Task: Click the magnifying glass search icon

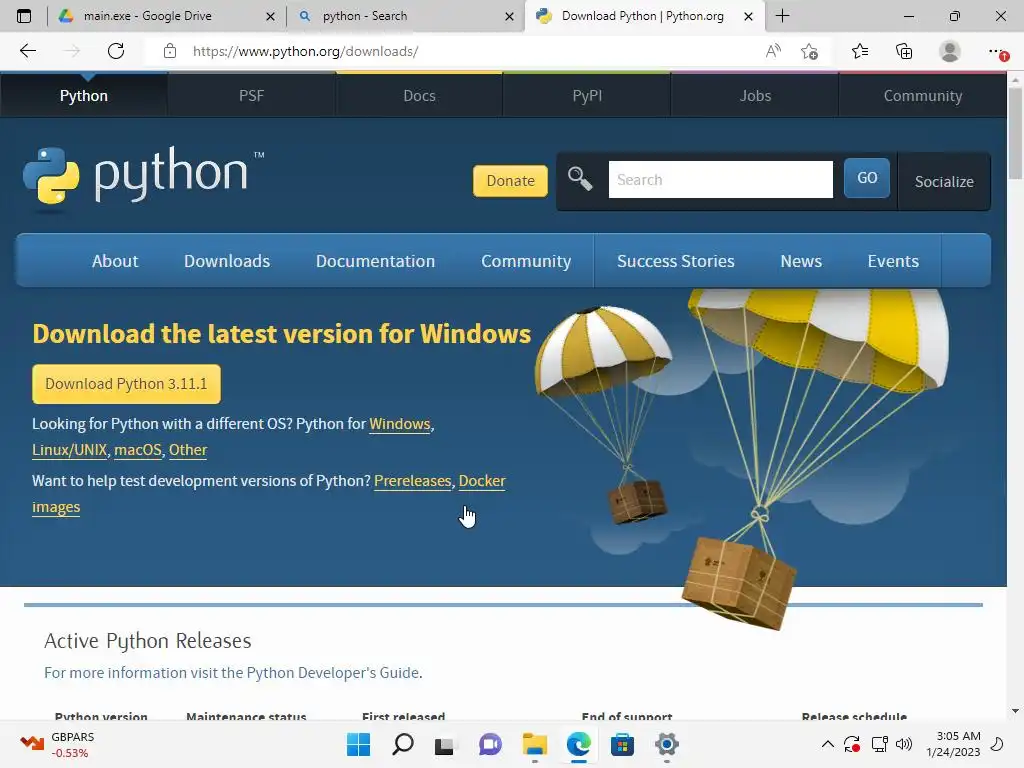Action: [579, 178]
